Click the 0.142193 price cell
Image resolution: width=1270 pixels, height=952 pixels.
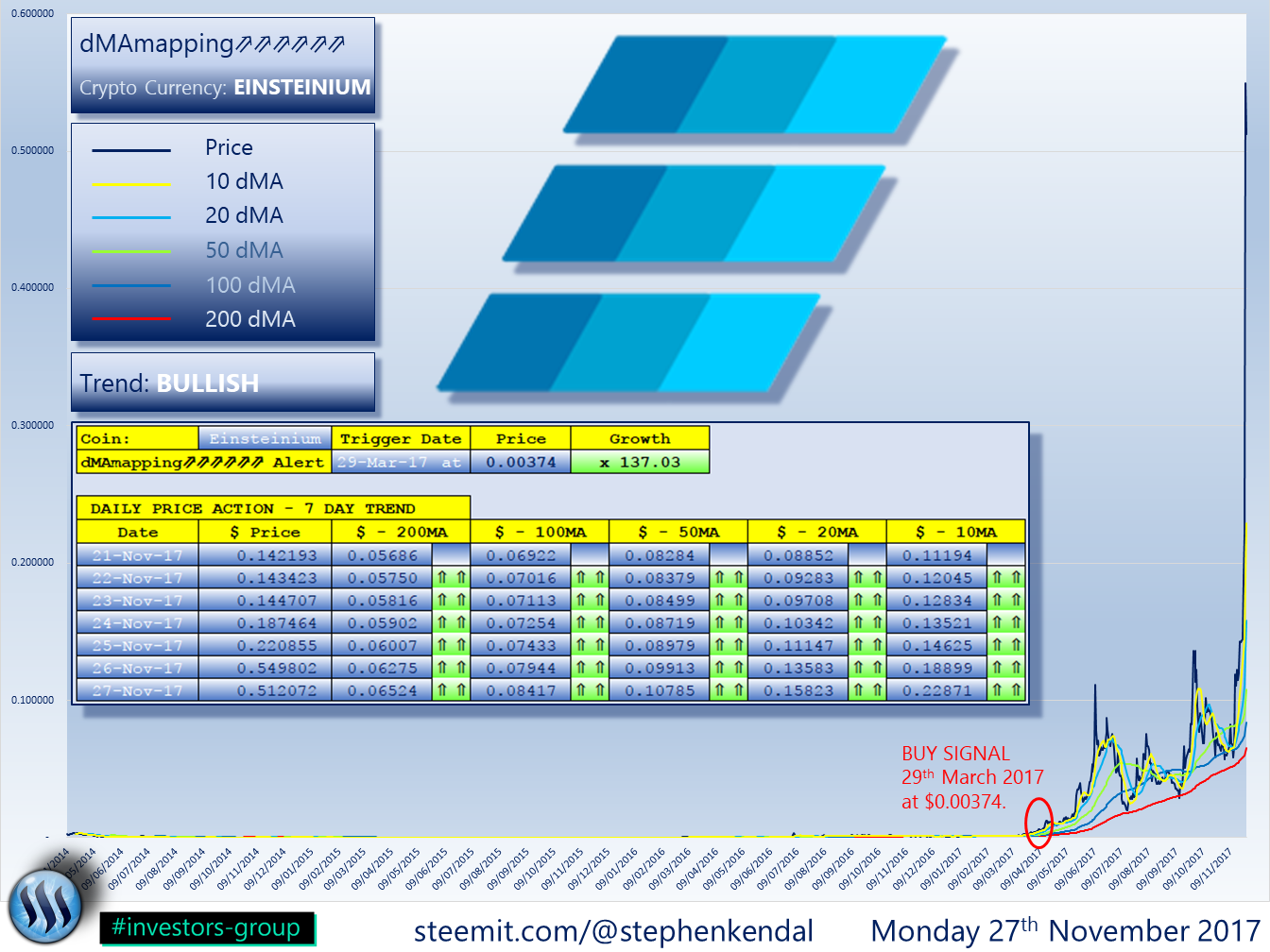[x=265, y=555]
